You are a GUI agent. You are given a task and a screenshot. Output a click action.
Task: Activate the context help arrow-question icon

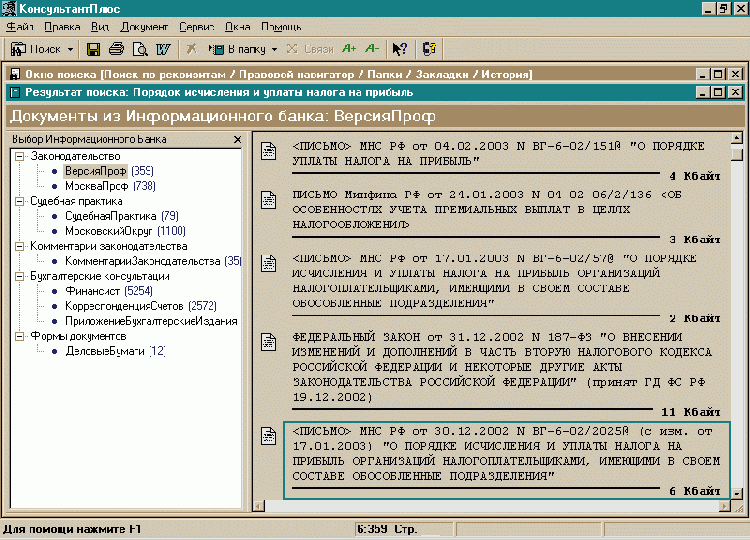tap(399, 49)
